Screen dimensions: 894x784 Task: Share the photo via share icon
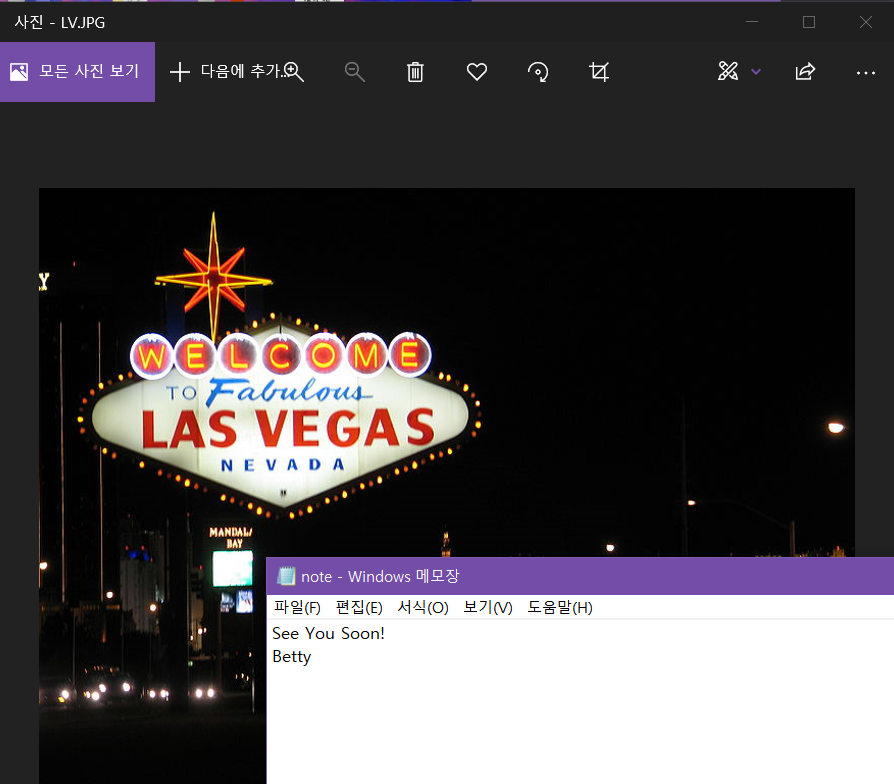click(x=805, y=72)
